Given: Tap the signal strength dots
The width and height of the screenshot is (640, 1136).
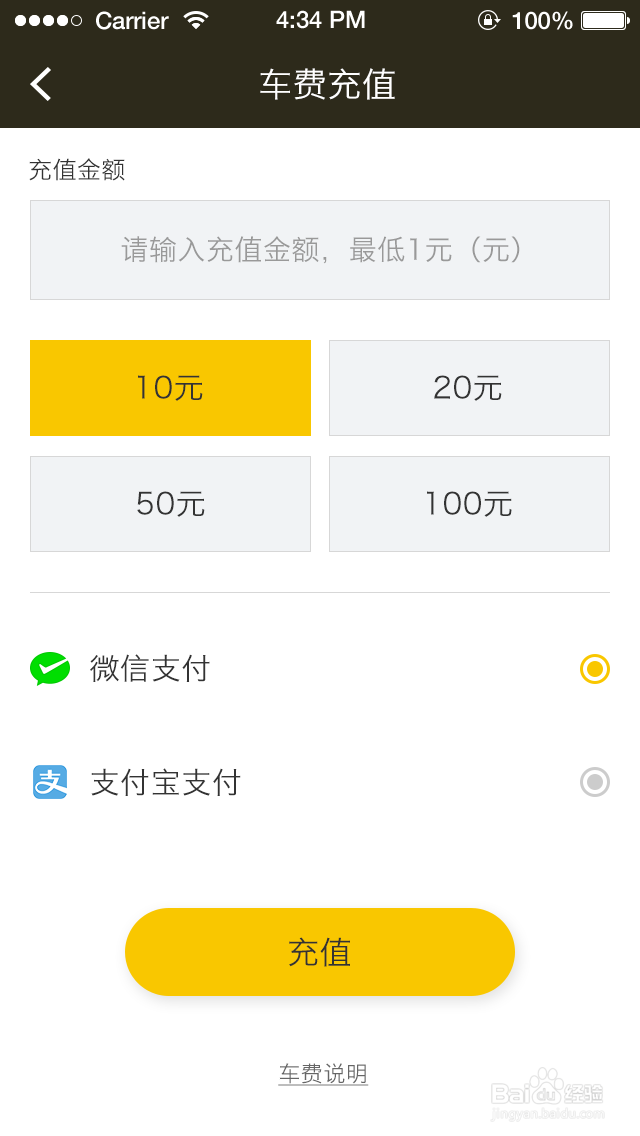Looking at the screenshot, I should coord(48,20).
